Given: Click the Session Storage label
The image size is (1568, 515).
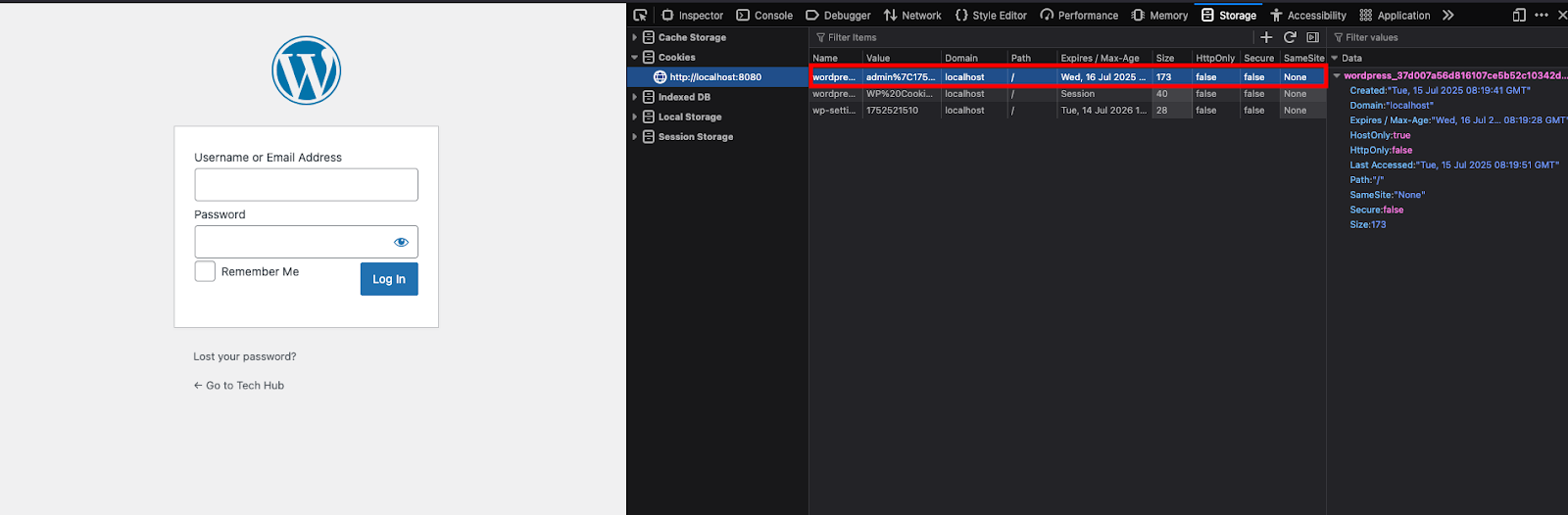Looking at the screenshot, I should coord(696,136).
